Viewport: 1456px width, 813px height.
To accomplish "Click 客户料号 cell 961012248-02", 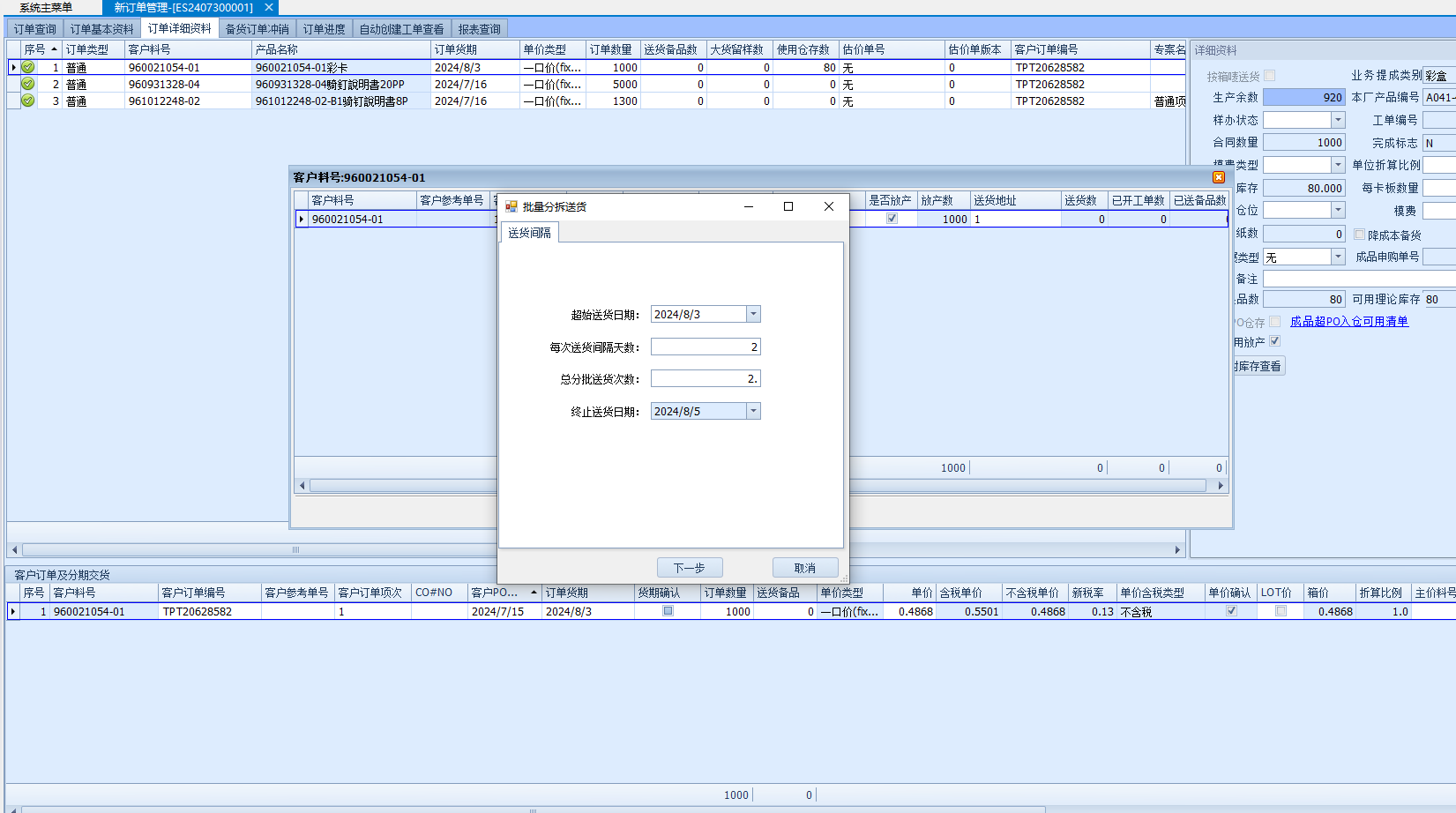I will 188,101.
